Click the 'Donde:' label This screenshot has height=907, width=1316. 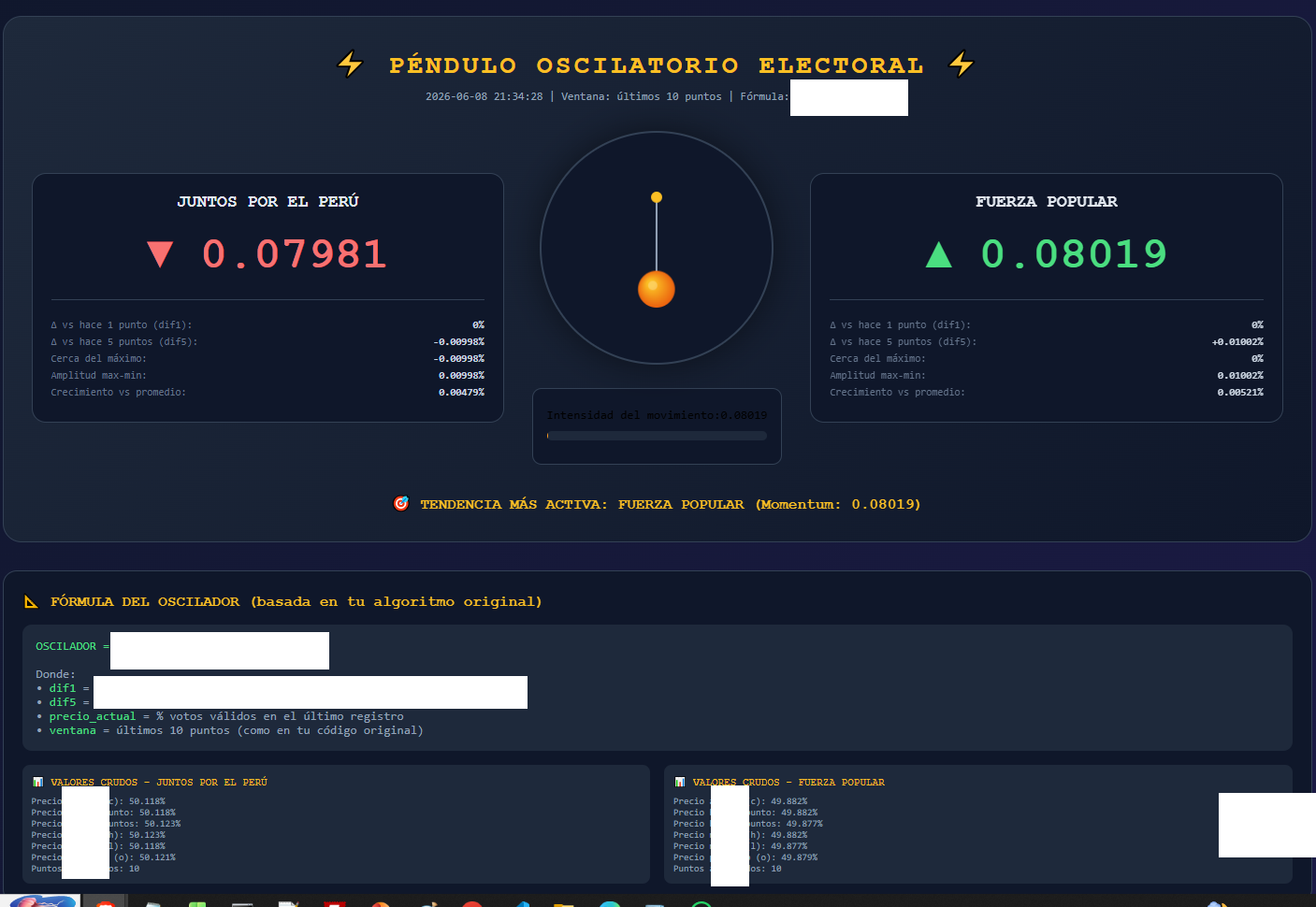[x=55, y=674]
